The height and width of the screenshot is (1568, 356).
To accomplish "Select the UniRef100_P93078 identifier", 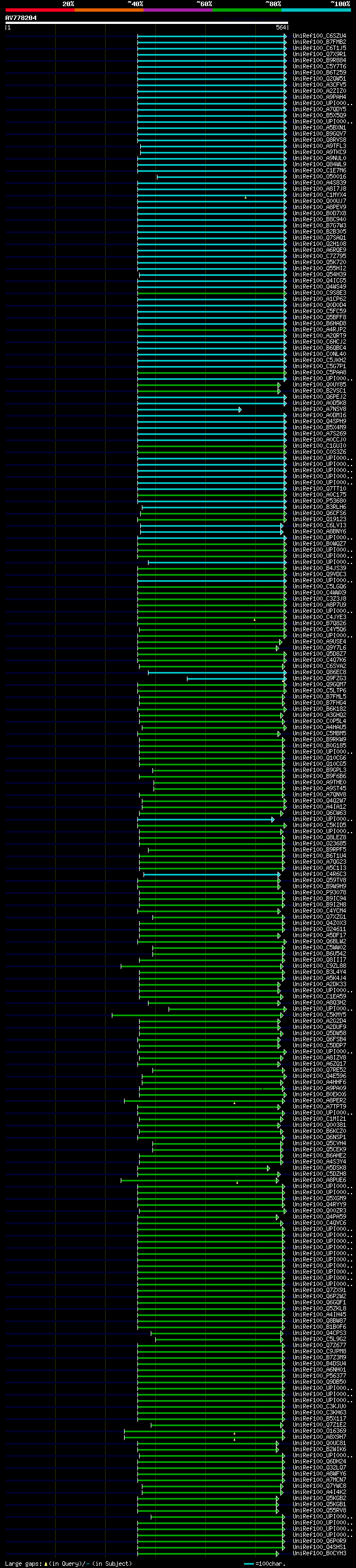I will coord(319,892).
